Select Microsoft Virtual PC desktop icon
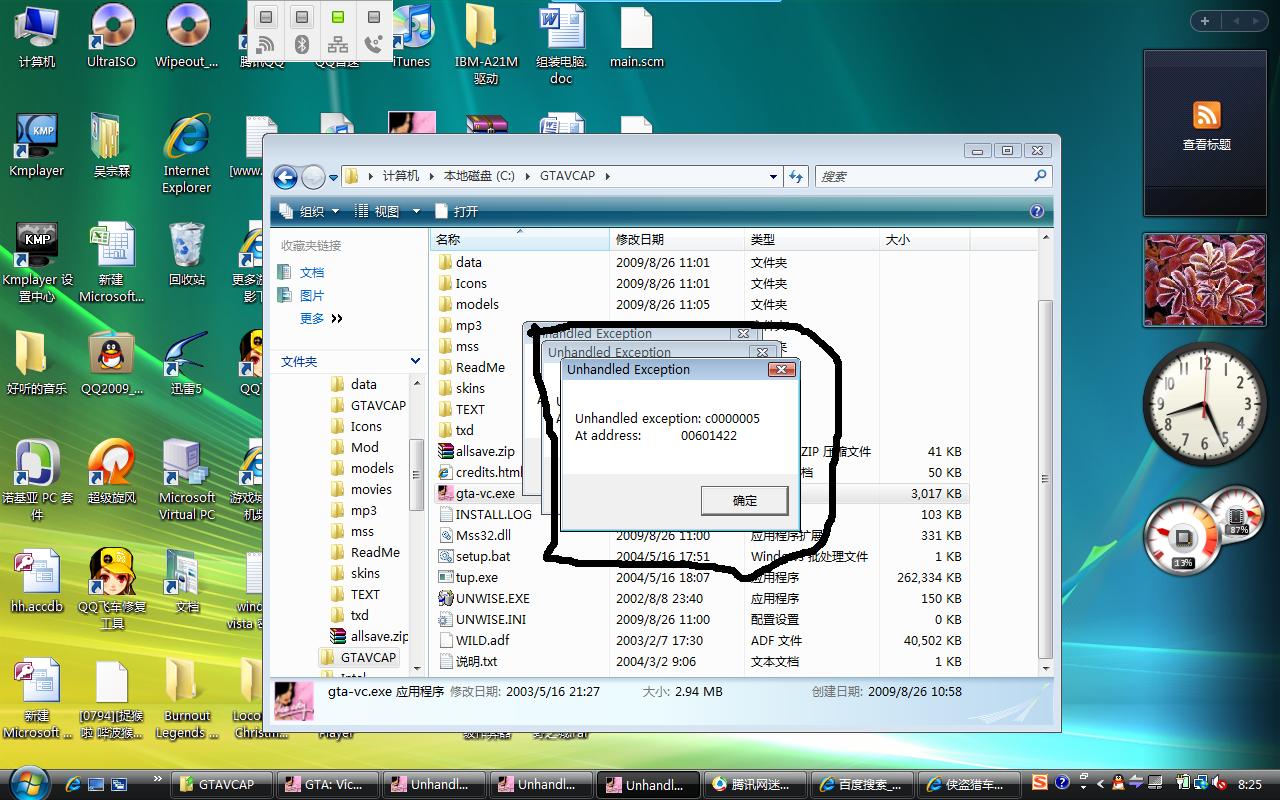Screen dimensions: 1280x800 187,480
